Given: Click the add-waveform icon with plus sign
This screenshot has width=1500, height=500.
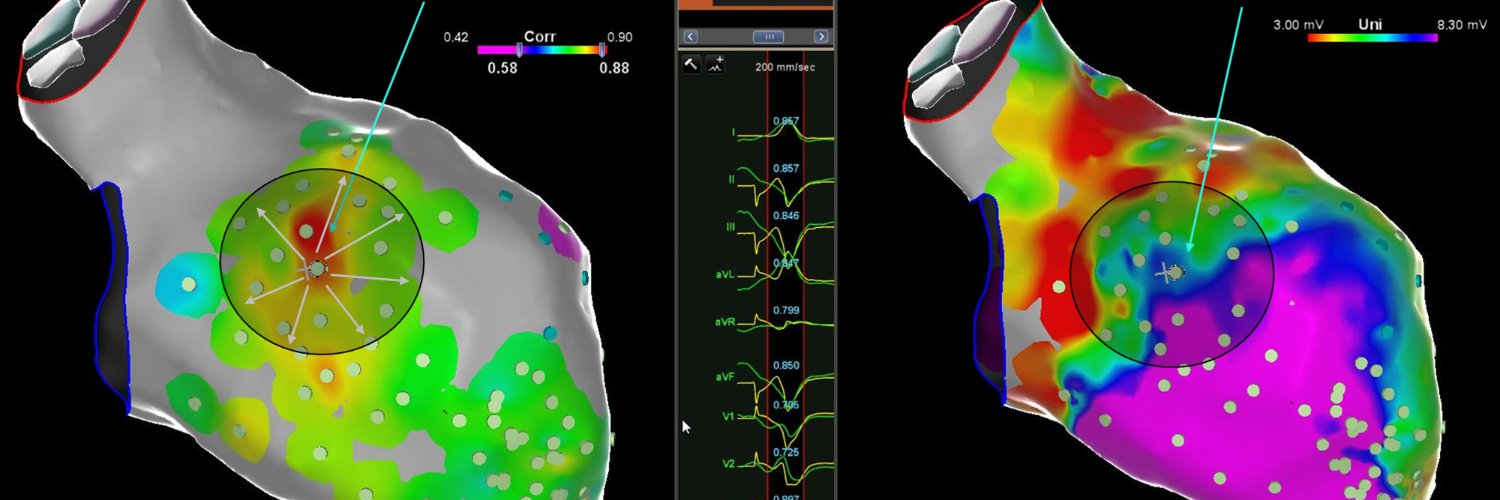Looking at the screenshot, I should pyautogui.click(x=716, y=64).
